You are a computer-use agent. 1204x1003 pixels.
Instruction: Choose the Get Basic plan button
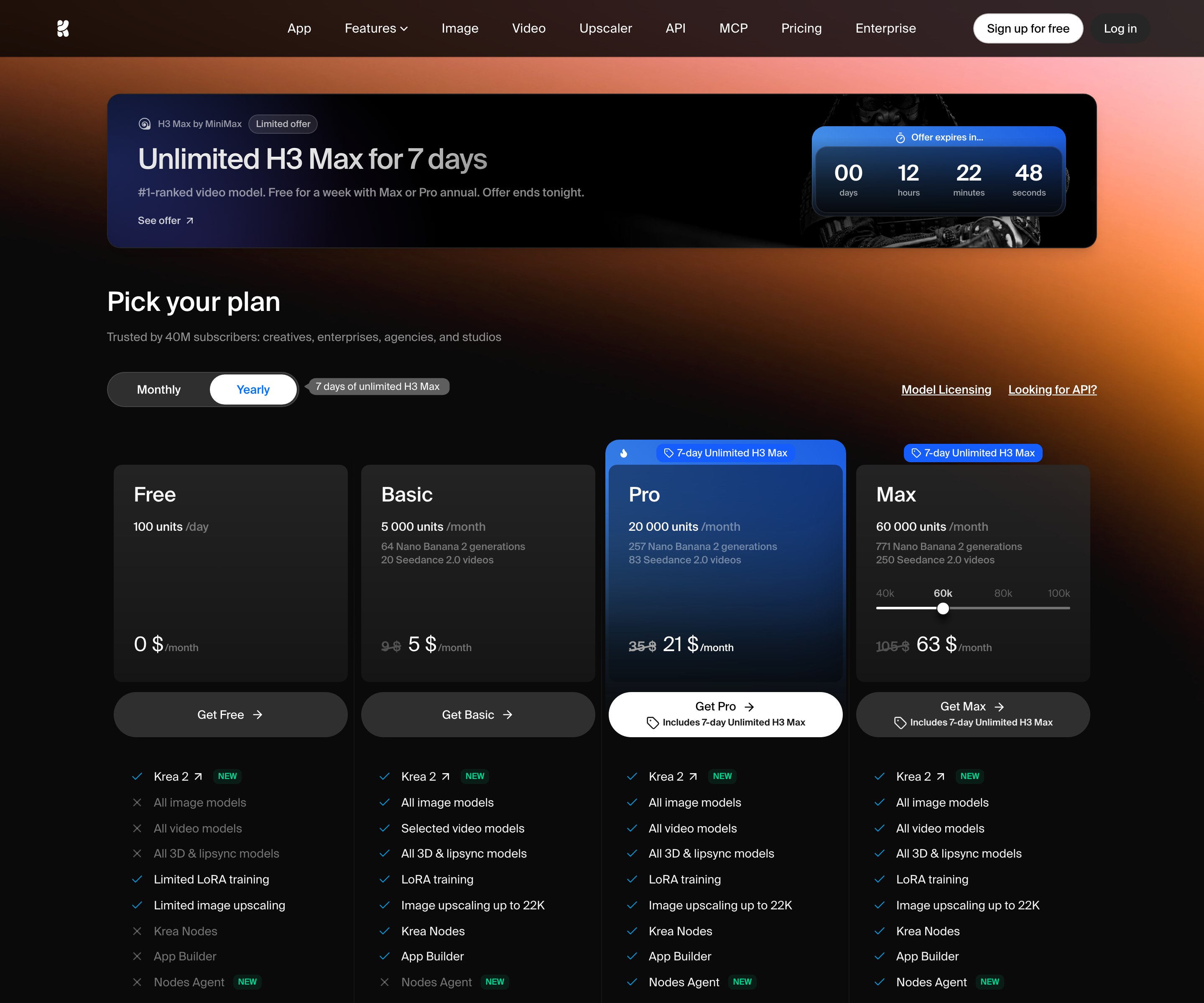pyautogui.click(x=478, y=715)
